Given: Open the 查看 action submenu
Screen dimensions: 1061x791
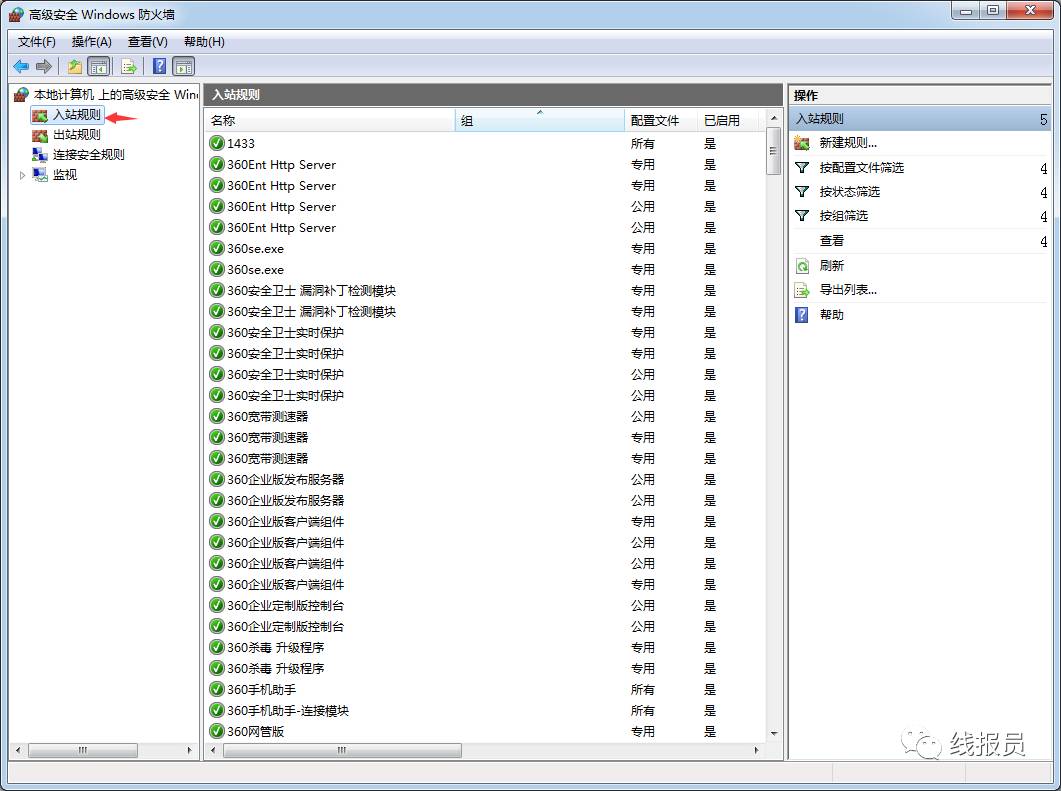Looking at the screenshot, I should 832,241.
